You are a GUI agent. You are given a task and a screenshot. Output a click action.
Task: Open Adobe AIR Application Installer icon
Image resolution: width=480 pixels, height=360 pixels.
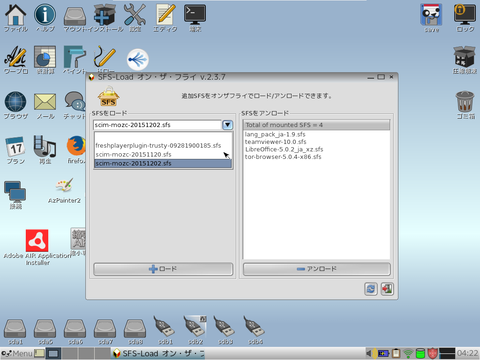click(x=37, y=240)
